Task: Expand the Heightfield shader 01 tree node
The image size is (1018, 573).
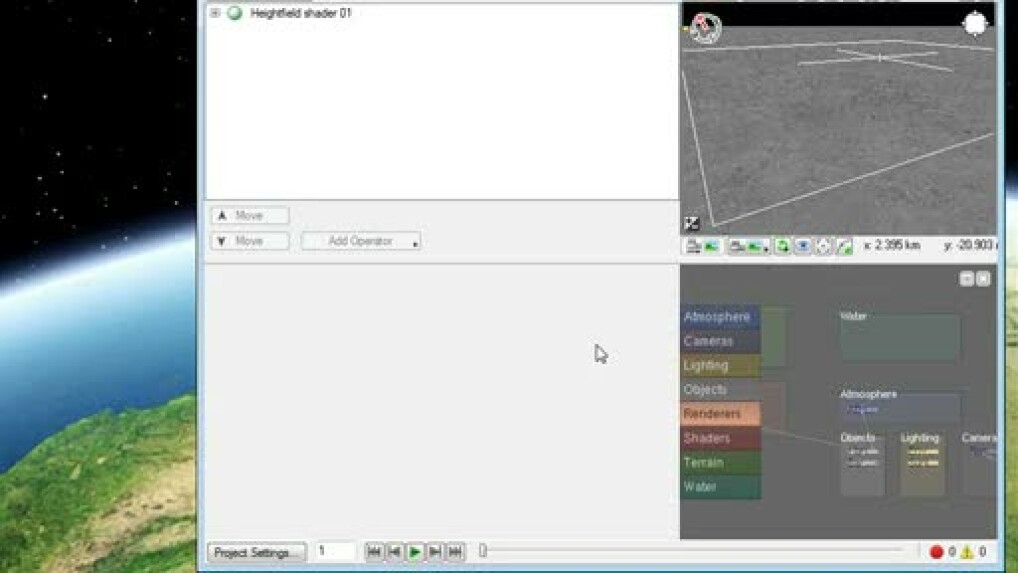Action: point(215,13)
